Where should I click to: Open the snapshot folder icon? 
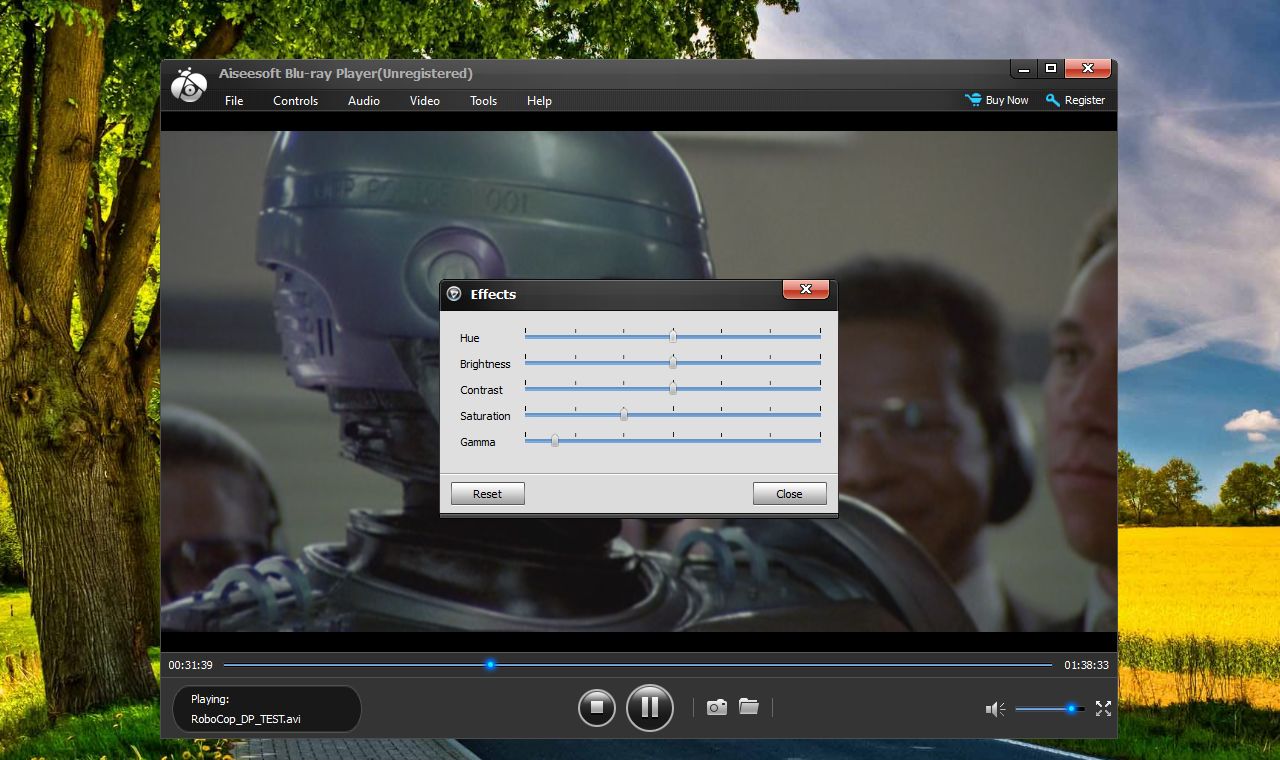(748, 706)
